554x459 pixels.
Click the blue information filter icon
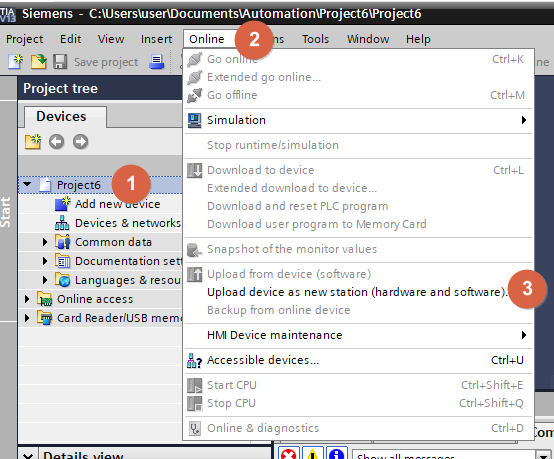click(x=336, y=454)
